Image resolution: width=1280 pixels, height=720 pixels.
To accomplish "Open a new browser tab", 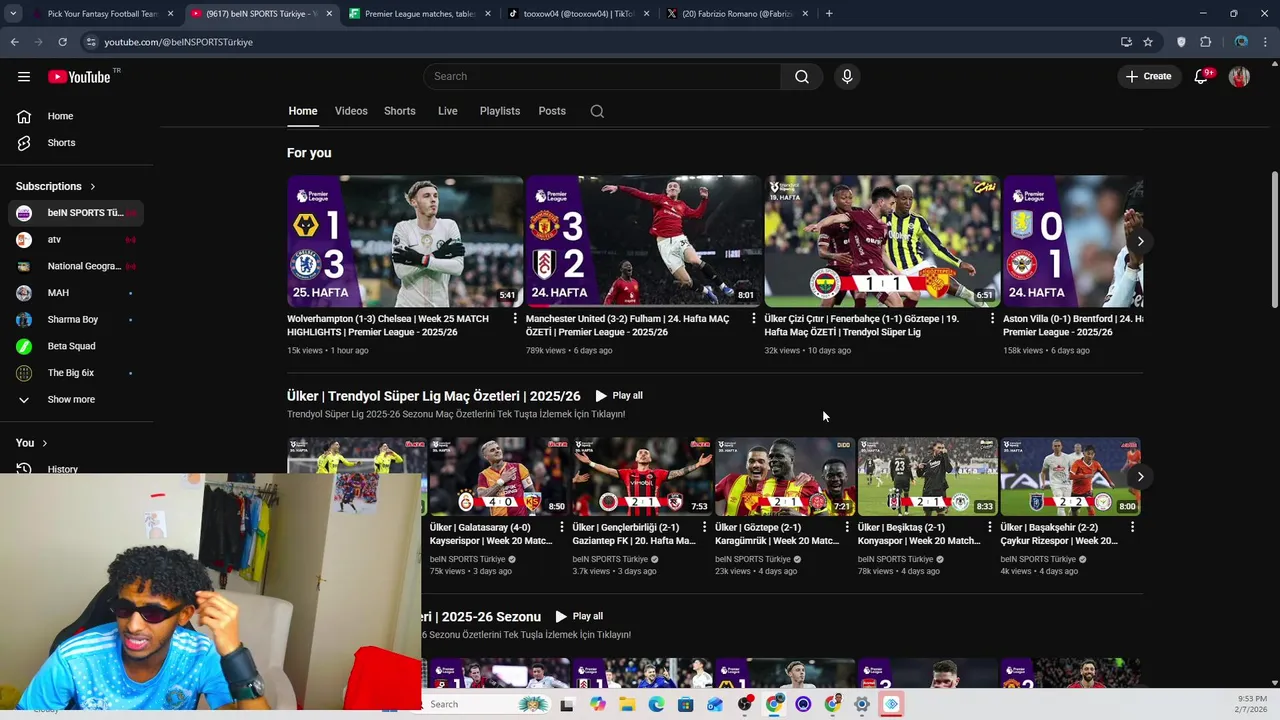I will tap(829, 13).
